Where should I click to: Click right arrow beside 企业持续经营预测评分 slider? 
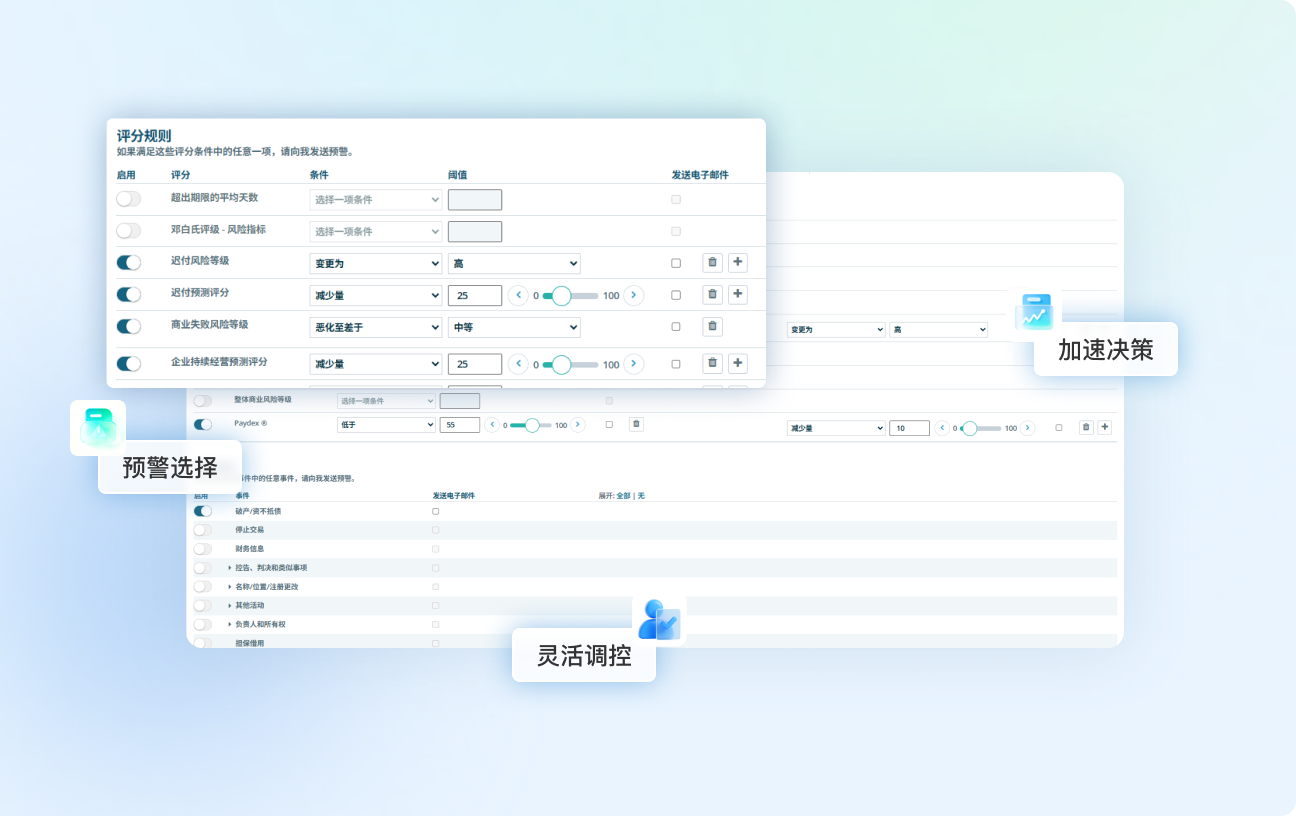pyautogui.click(x=634, y=364)
